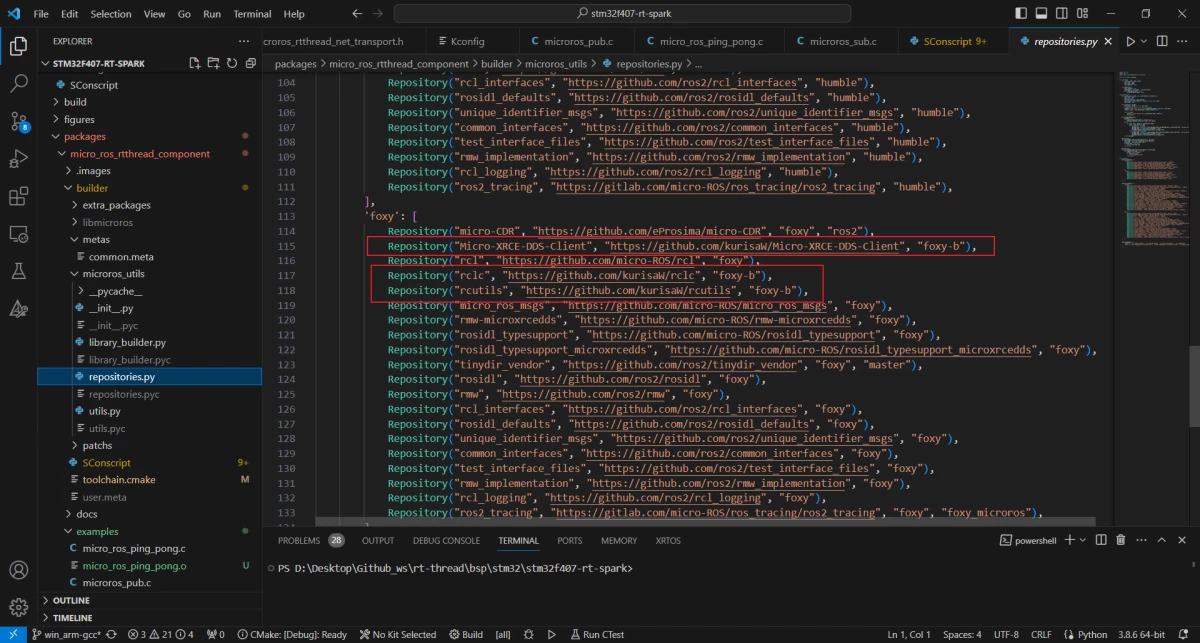Expand the __pycache__ folder

pyautogui.click(x=115, y=291)
